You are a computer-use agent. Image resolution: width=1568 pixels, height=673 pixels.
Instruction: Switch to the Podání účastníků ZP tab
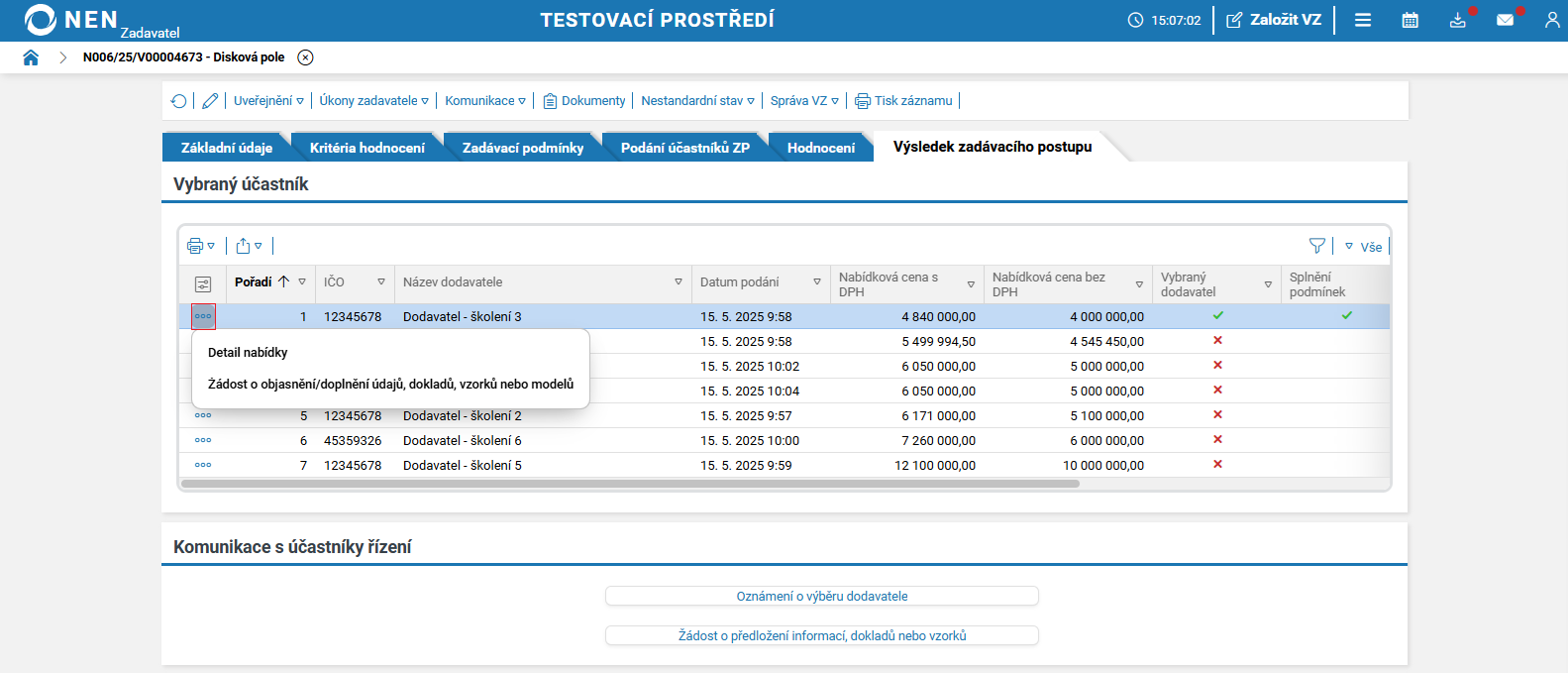685,148
